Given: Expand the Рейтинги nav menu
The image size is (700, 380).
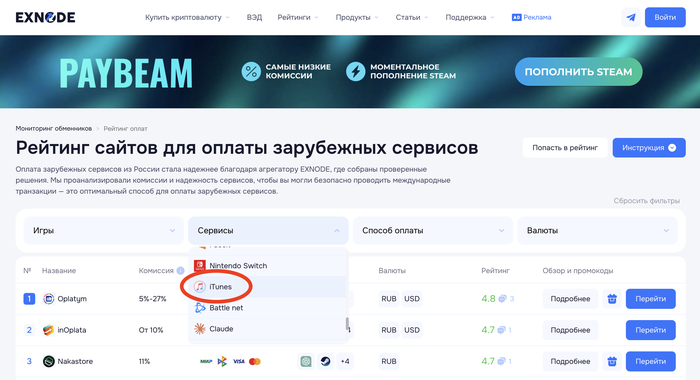Looking at the screenshot, I should 298,17.
